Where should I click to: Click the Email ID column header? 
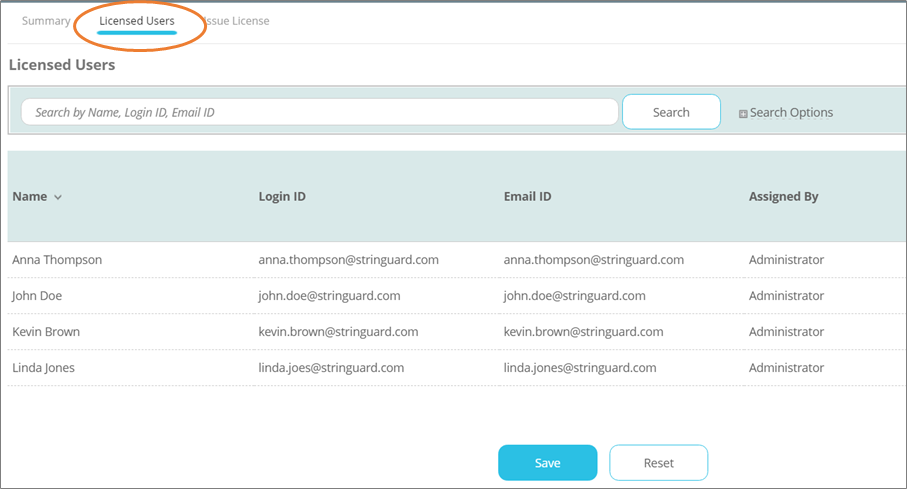click(528, 197)
